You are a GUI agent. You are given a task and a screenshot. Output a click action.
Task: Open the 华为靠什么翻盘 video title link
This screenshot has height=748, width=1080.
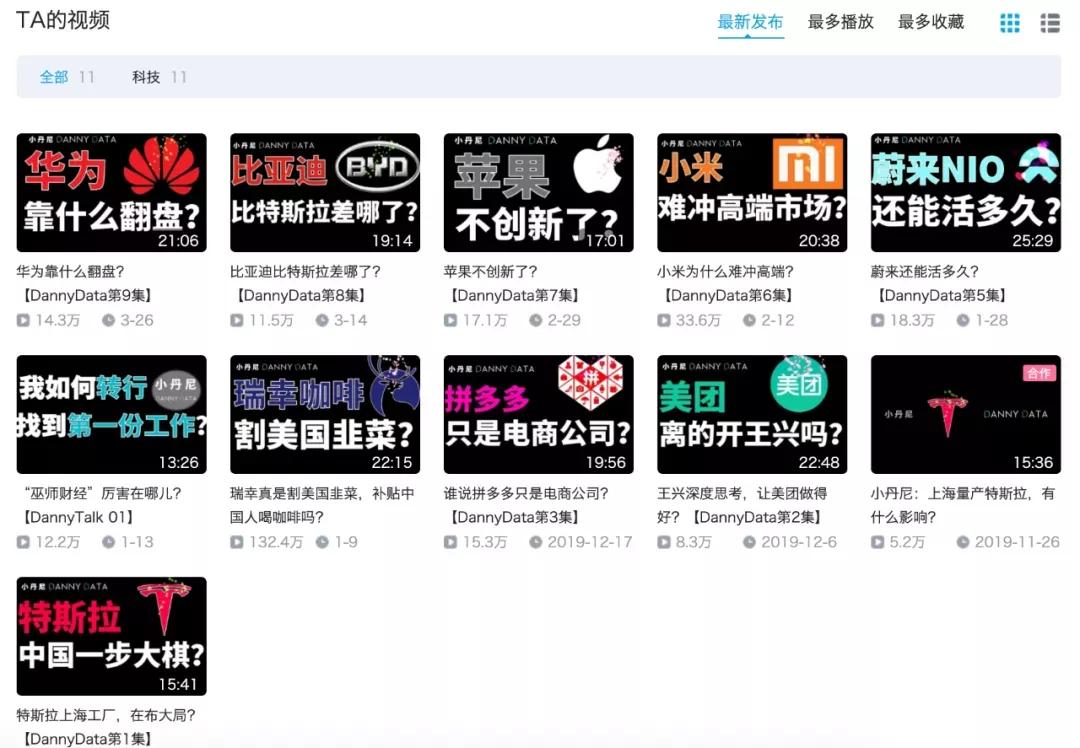pyautogui.click(x=68, y=270)
